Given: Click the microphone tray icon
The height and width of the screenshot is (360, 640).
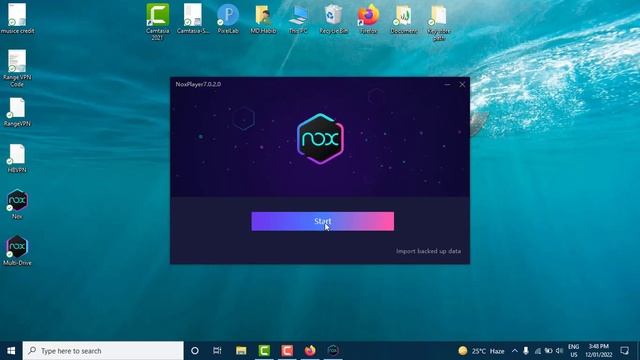Looking at the screenshot, I should click(526, 351).
